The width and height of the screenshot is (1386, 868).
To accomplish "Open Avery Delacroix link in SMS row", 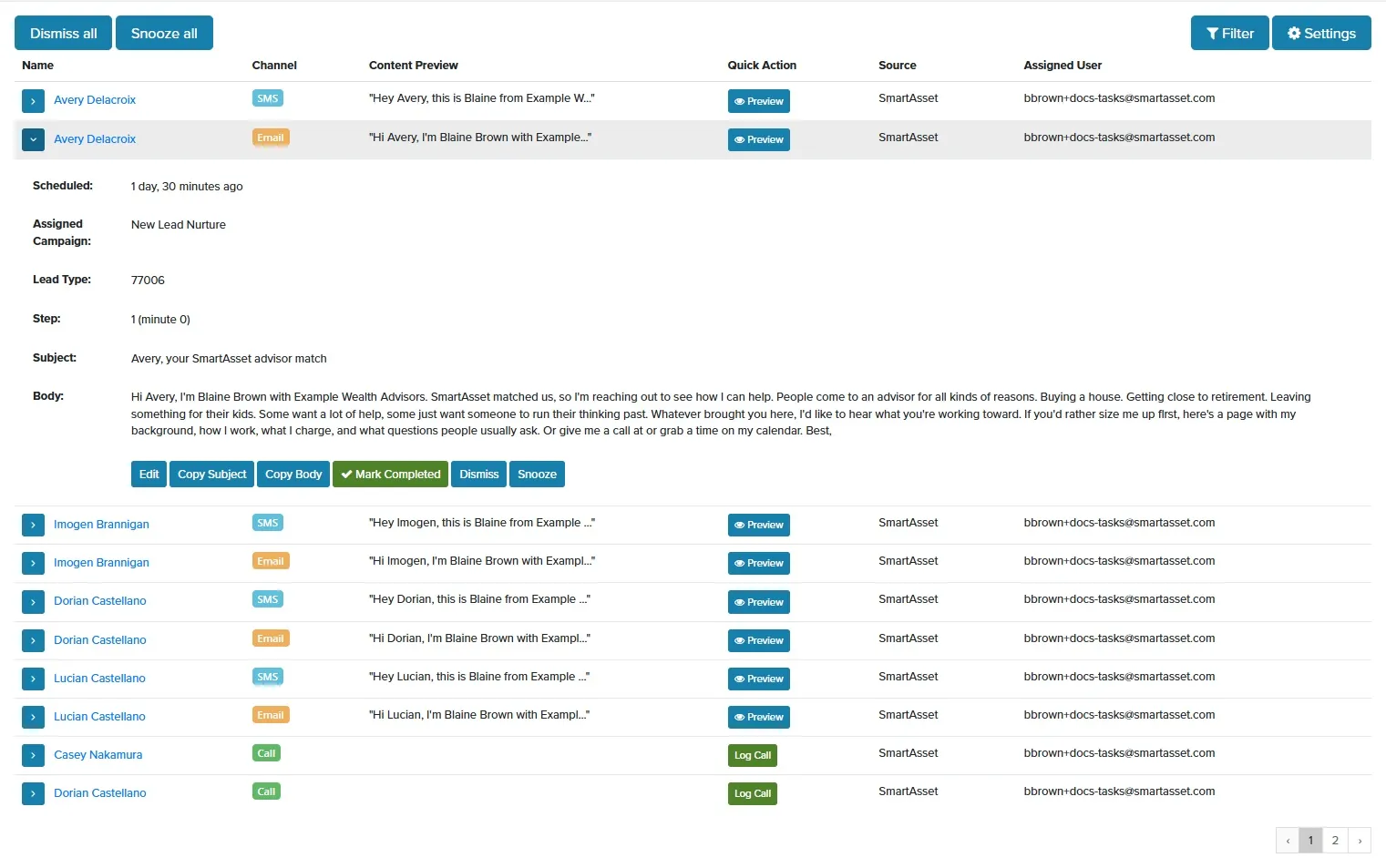I will pyautogui.click(x=95, y=100).
